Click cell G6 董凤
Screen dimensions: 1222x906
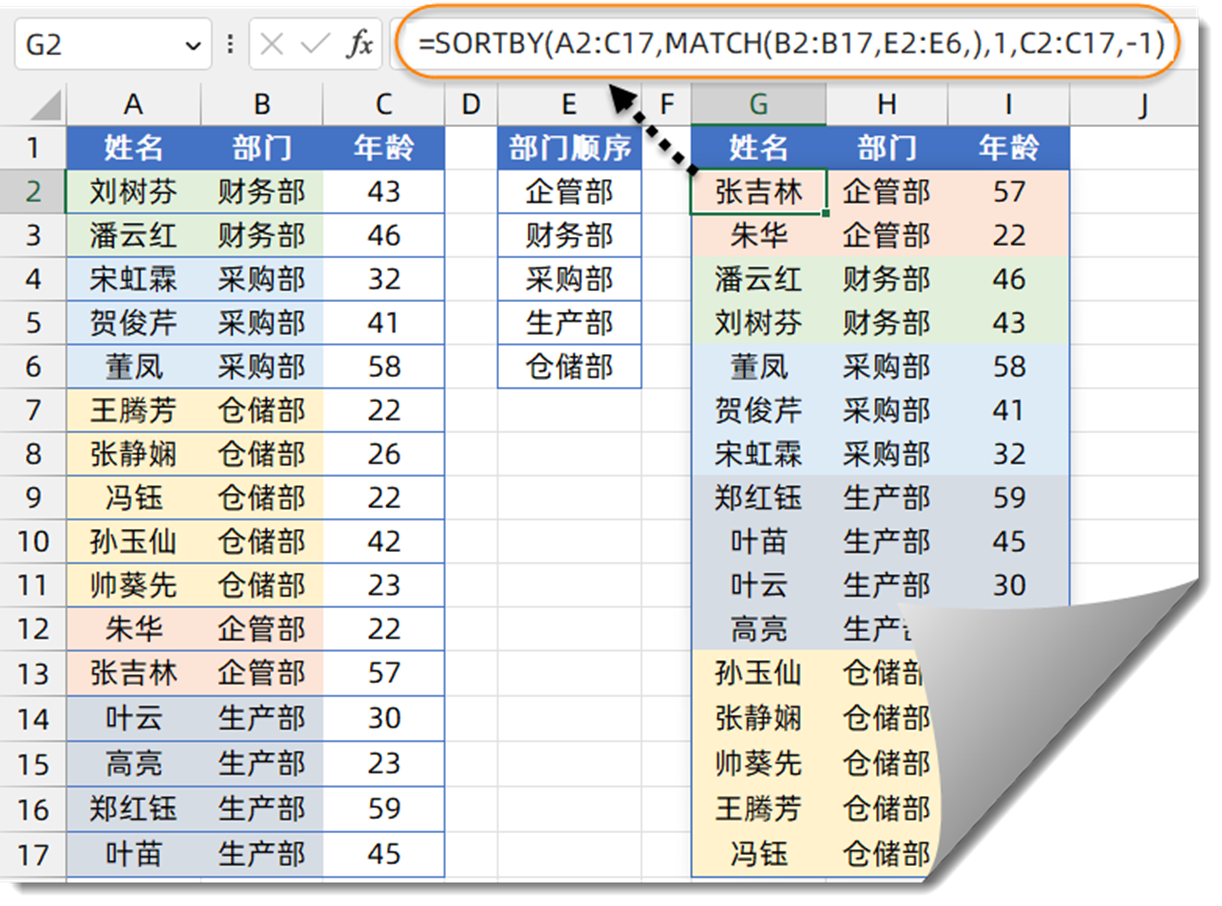coord(759,367)
